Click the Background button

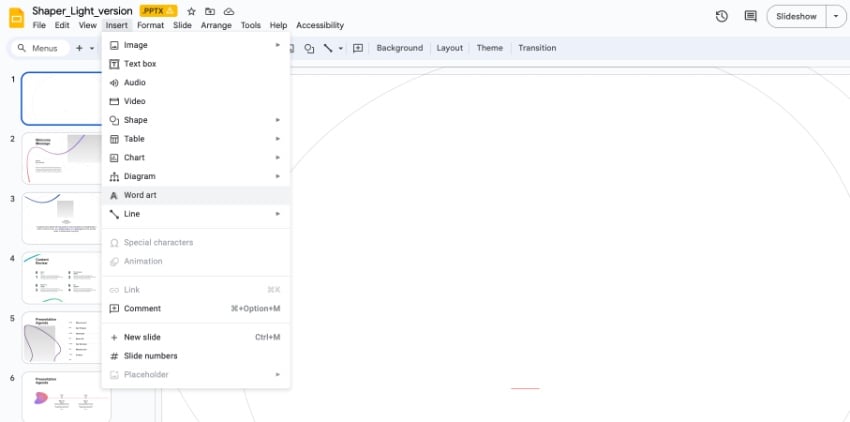point(399,48)
